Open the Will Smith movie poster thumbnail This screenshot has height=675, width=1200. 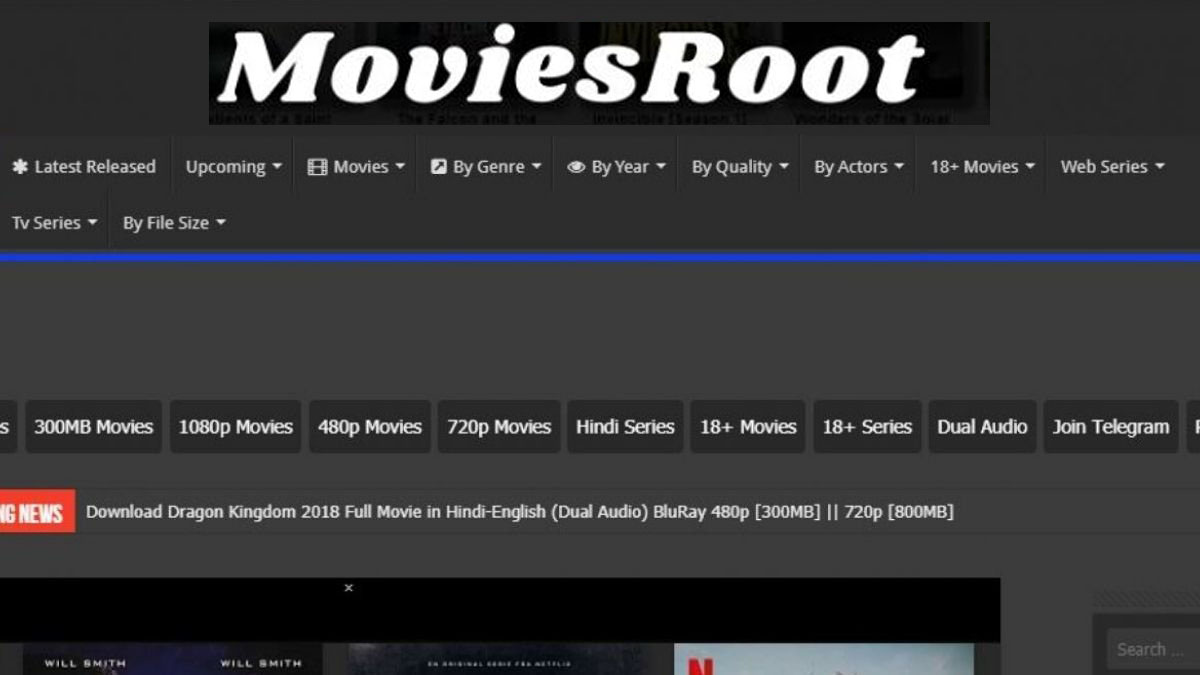172,659
